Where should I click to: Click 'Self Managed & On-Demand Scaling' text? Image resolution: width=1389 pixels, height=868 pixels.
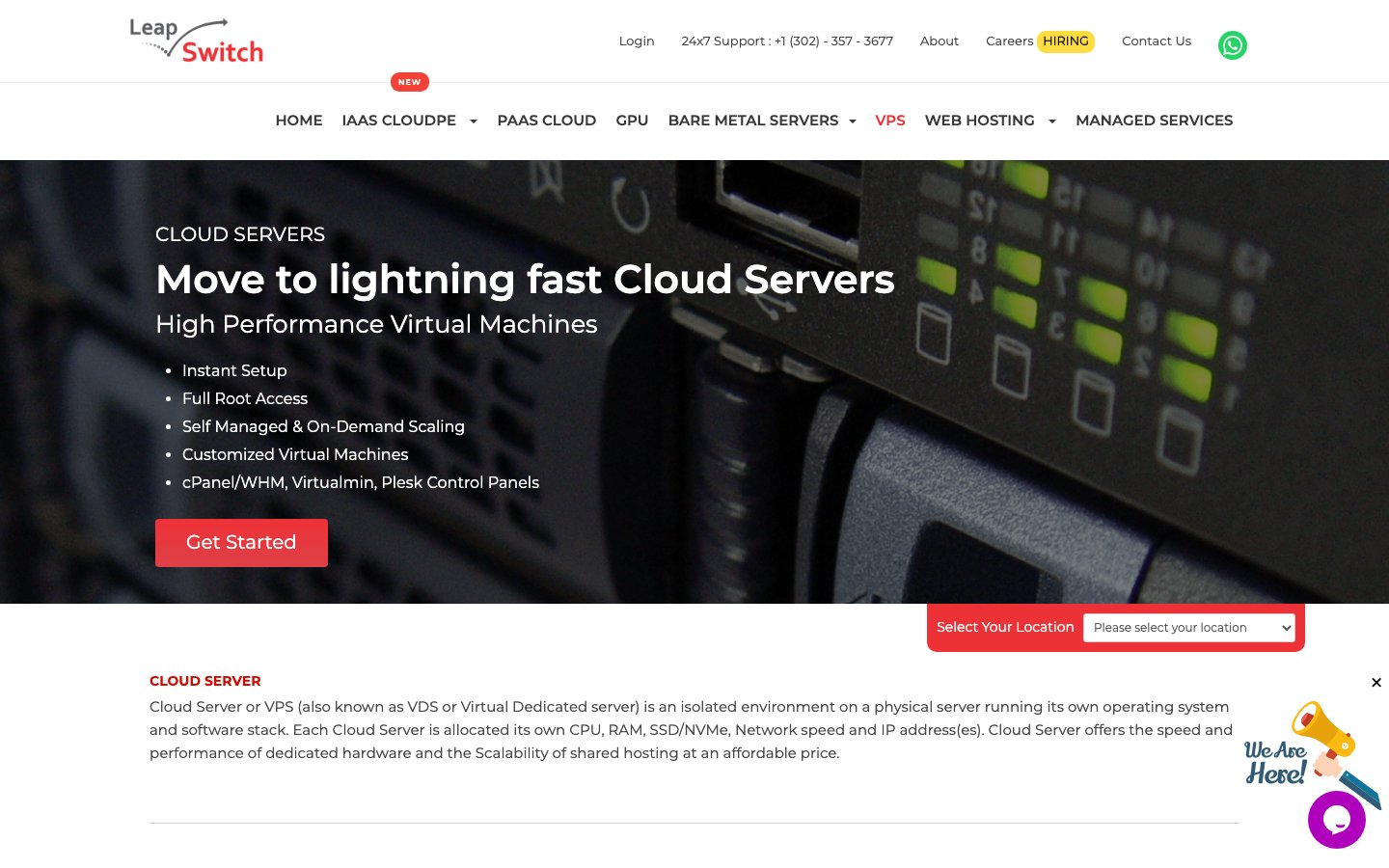click(323, 426)
